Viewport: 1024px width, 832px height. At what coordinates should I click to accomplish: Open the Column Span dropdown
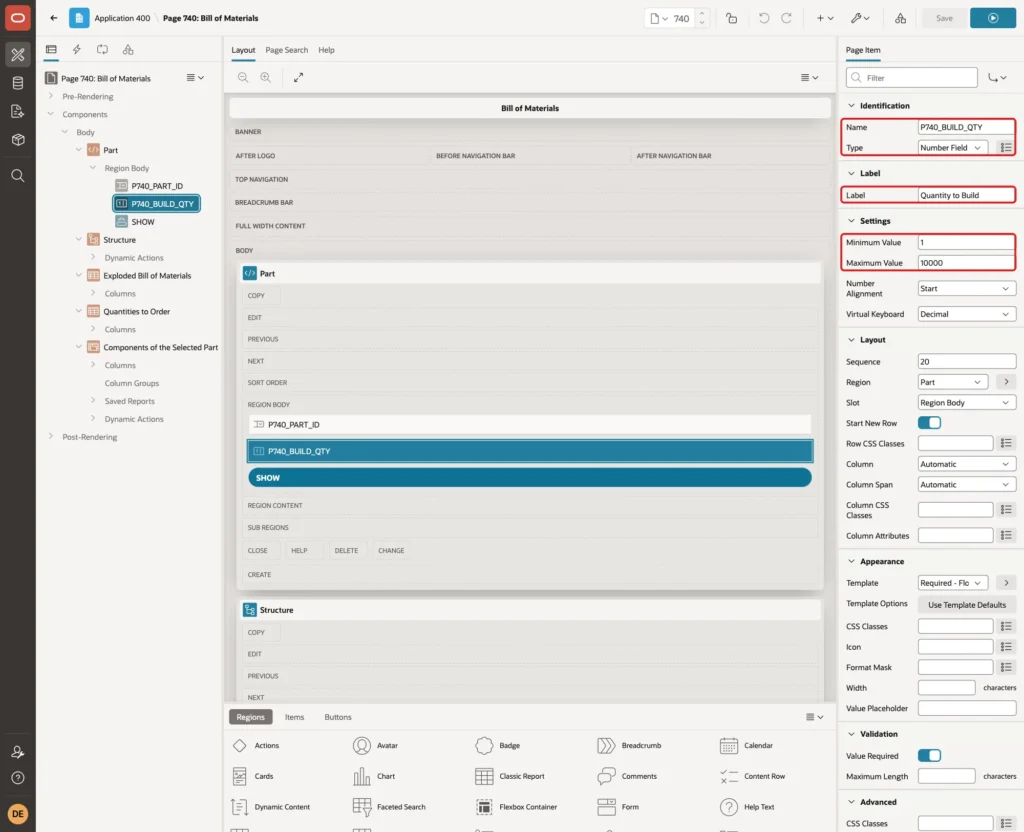click(967, 485)
